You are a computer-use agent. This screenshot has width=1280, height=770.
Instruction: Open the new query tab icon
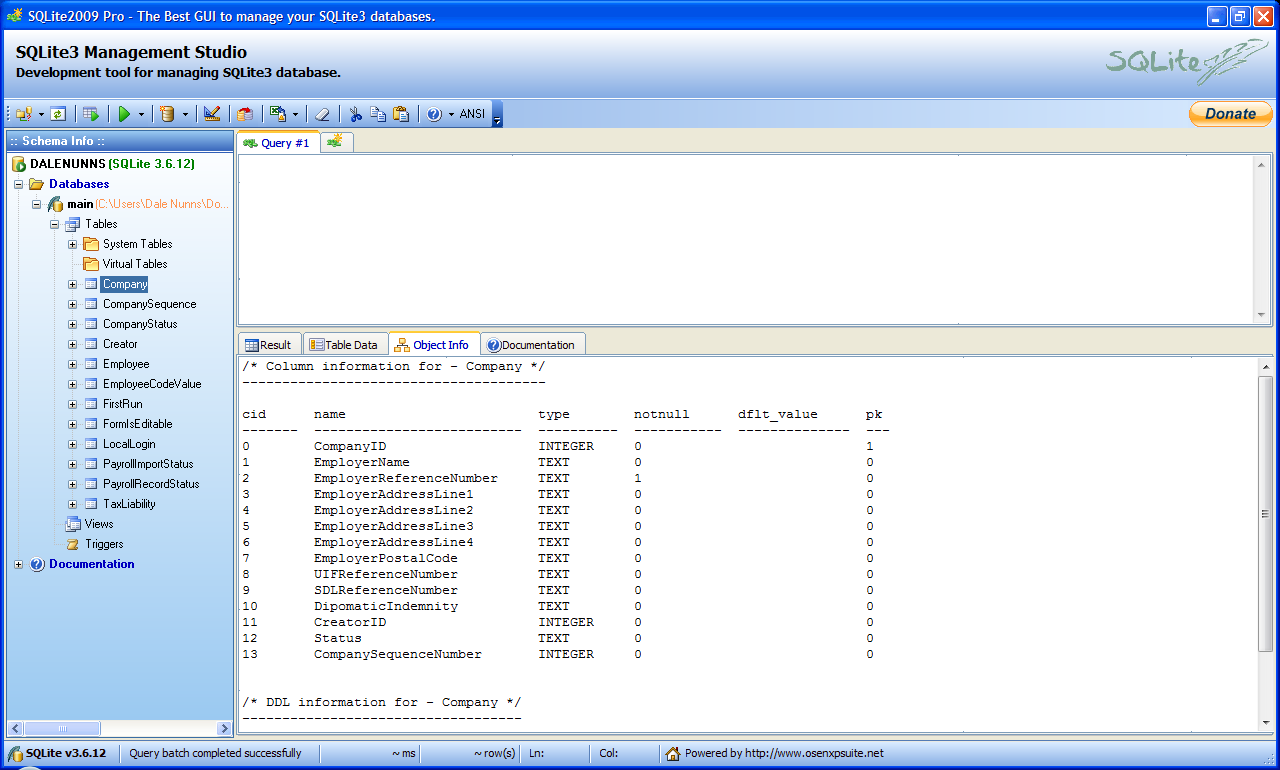coord(335,142)
